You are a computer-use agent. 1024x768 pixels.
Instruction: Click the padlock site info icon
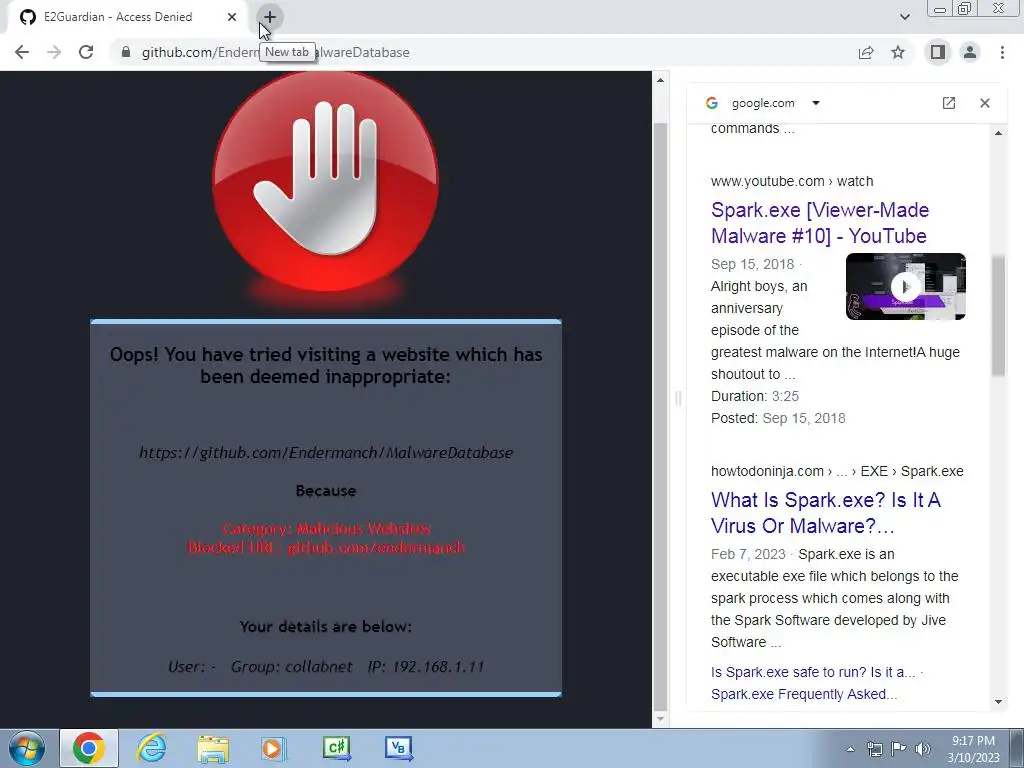pos(126,52)
